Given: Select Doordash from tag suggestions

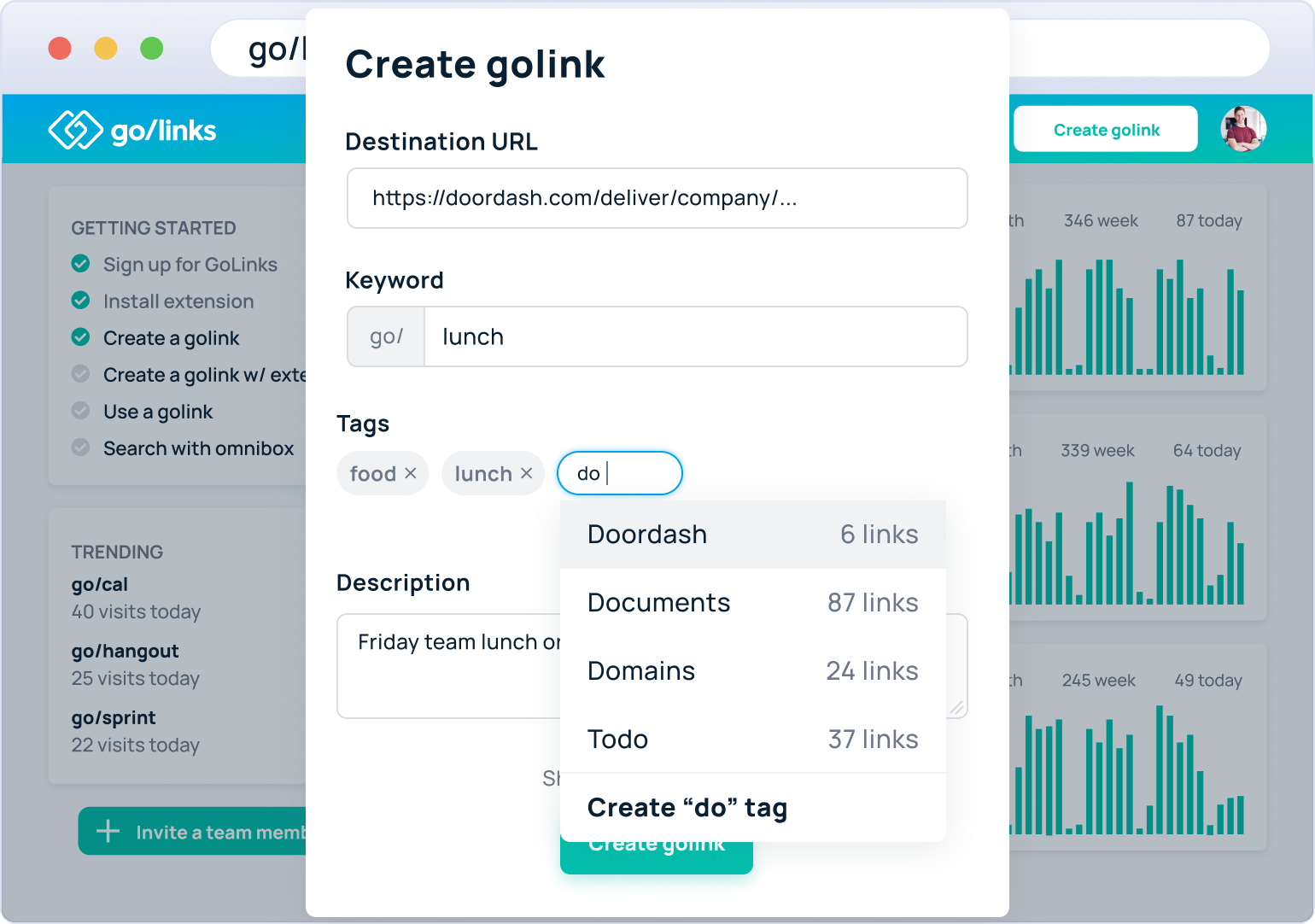Looking at the screenshot, I should point(752,535).
